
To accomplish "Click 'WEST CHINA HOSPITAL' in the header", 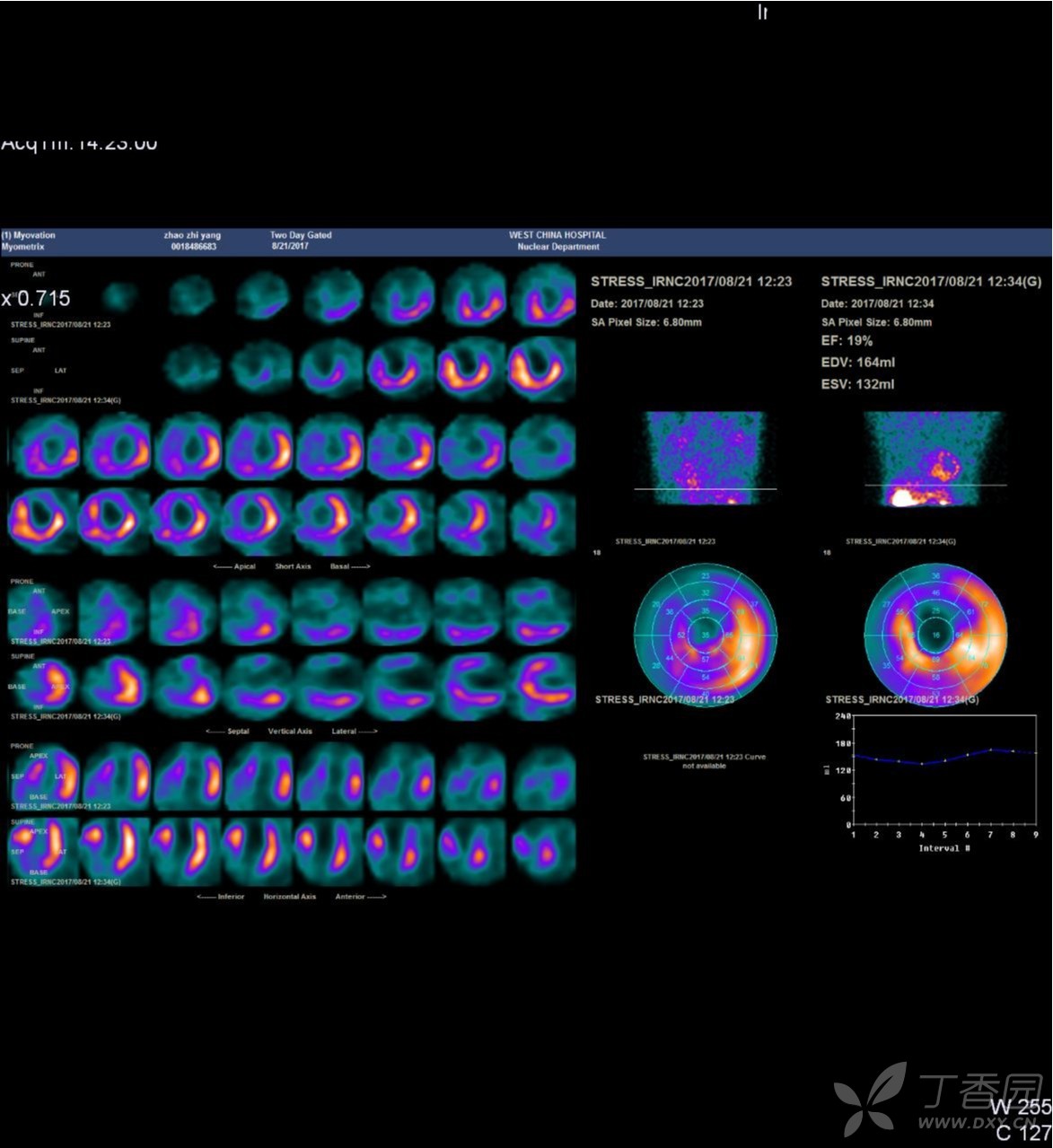I will (x=557, y=235).
